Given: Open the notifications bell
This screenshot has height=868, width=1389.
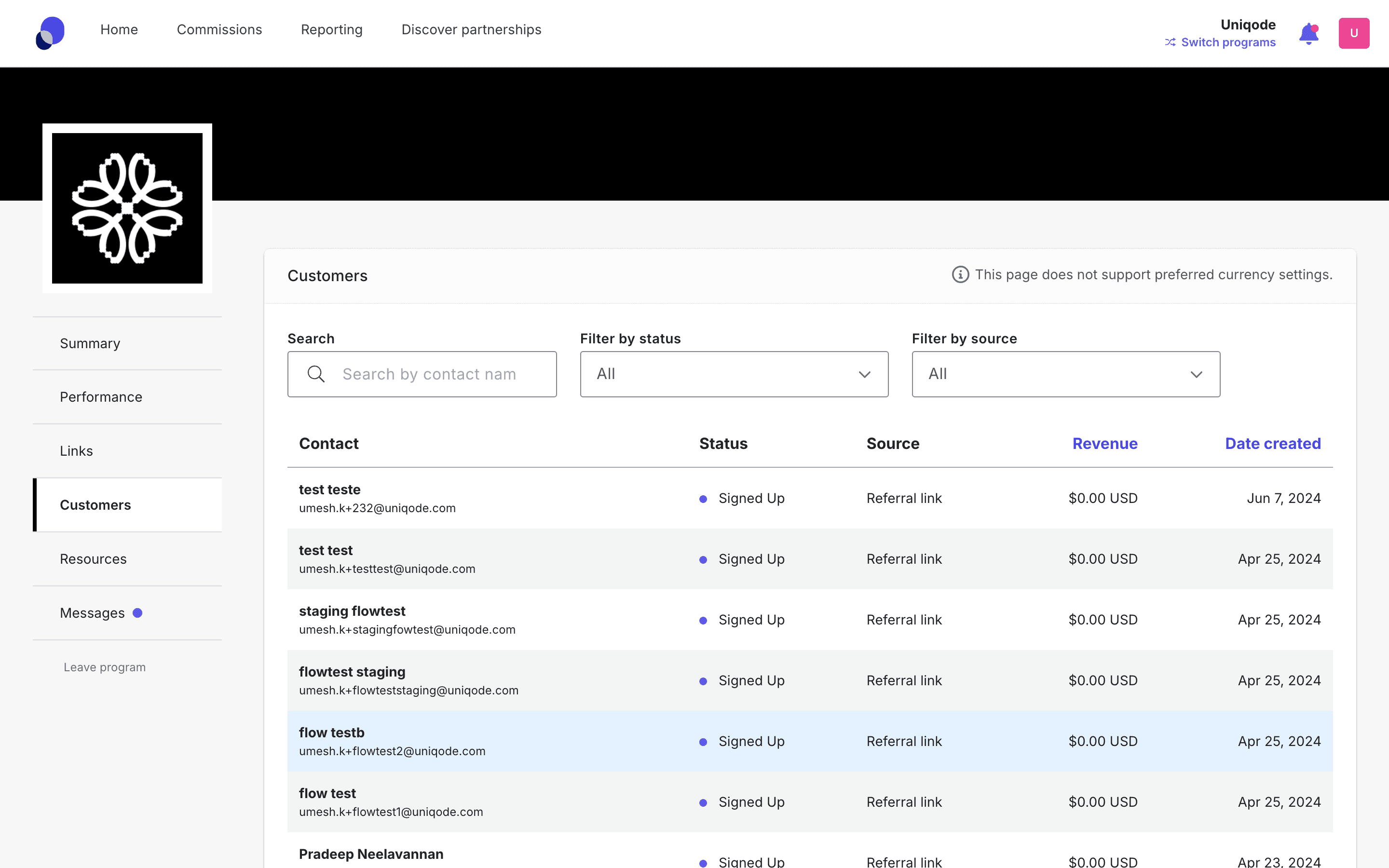Looking at the screenshot, I should [x=1308, y=33].
